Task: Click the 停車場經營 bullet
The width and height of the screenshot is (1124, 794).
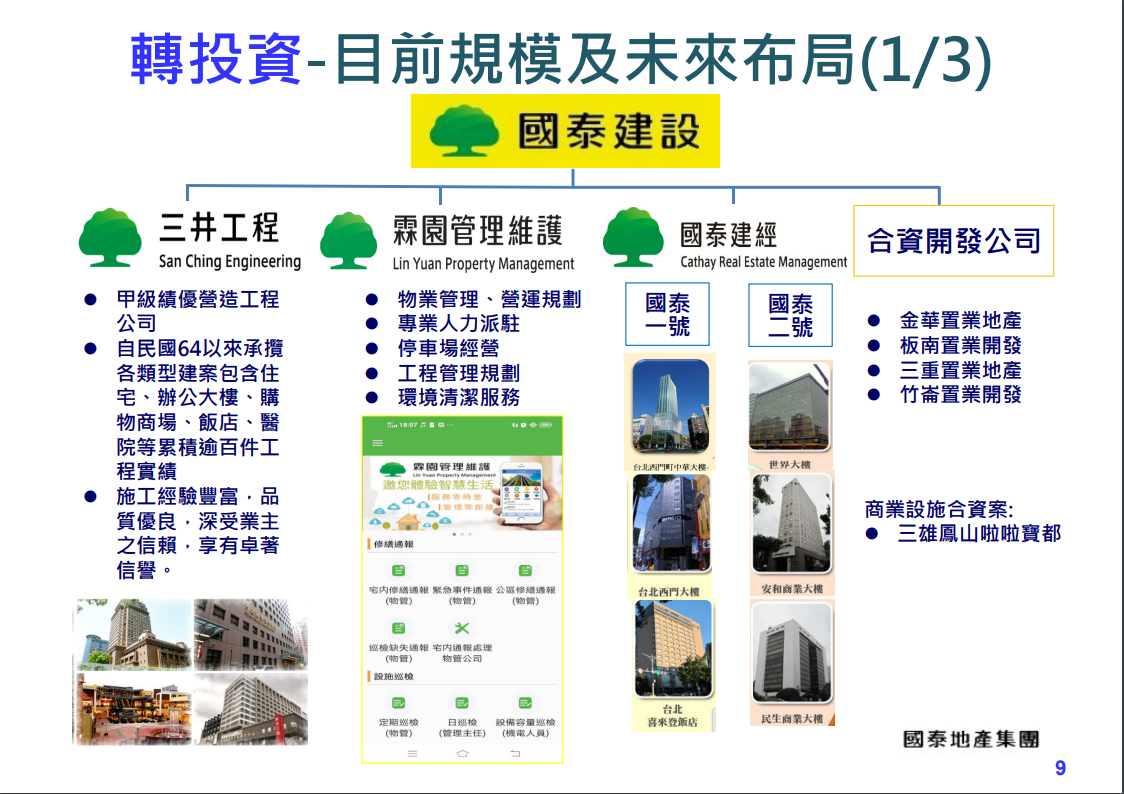Action: [x=449, y=348]
